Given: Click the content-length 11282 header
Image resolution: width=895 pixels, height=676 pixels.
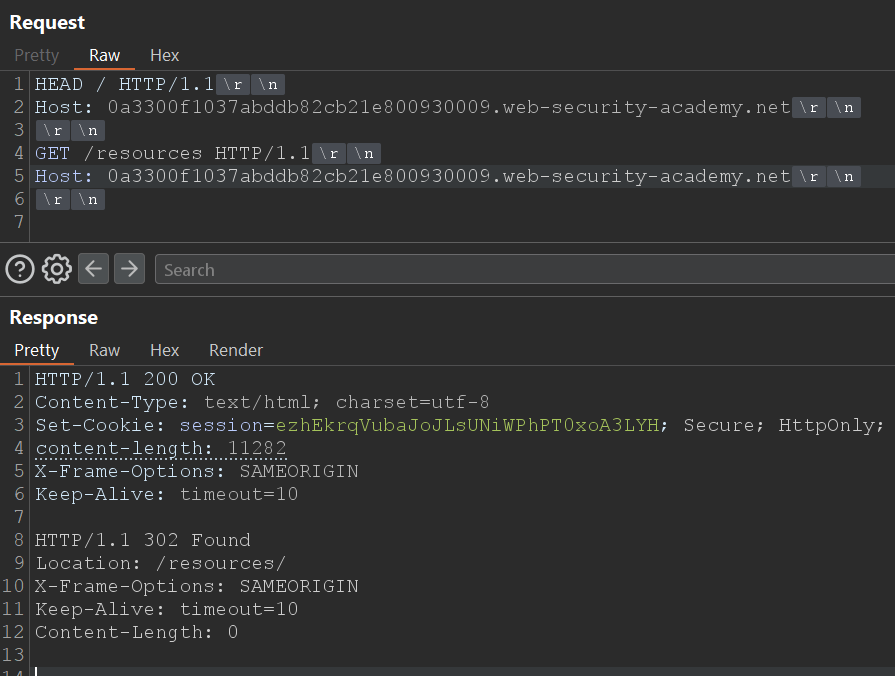Looking at the screenshot, I should pos(160,449).
